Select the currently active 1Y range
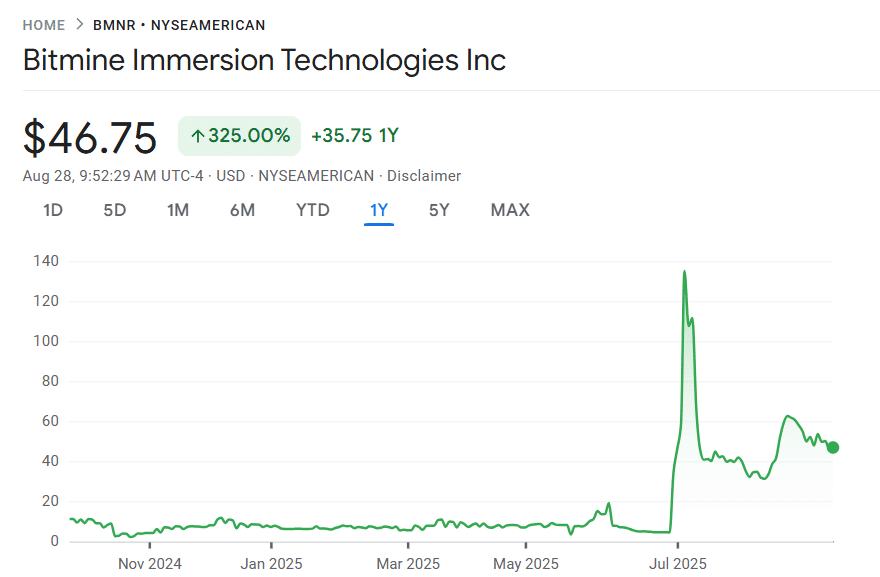 [378, 210]
